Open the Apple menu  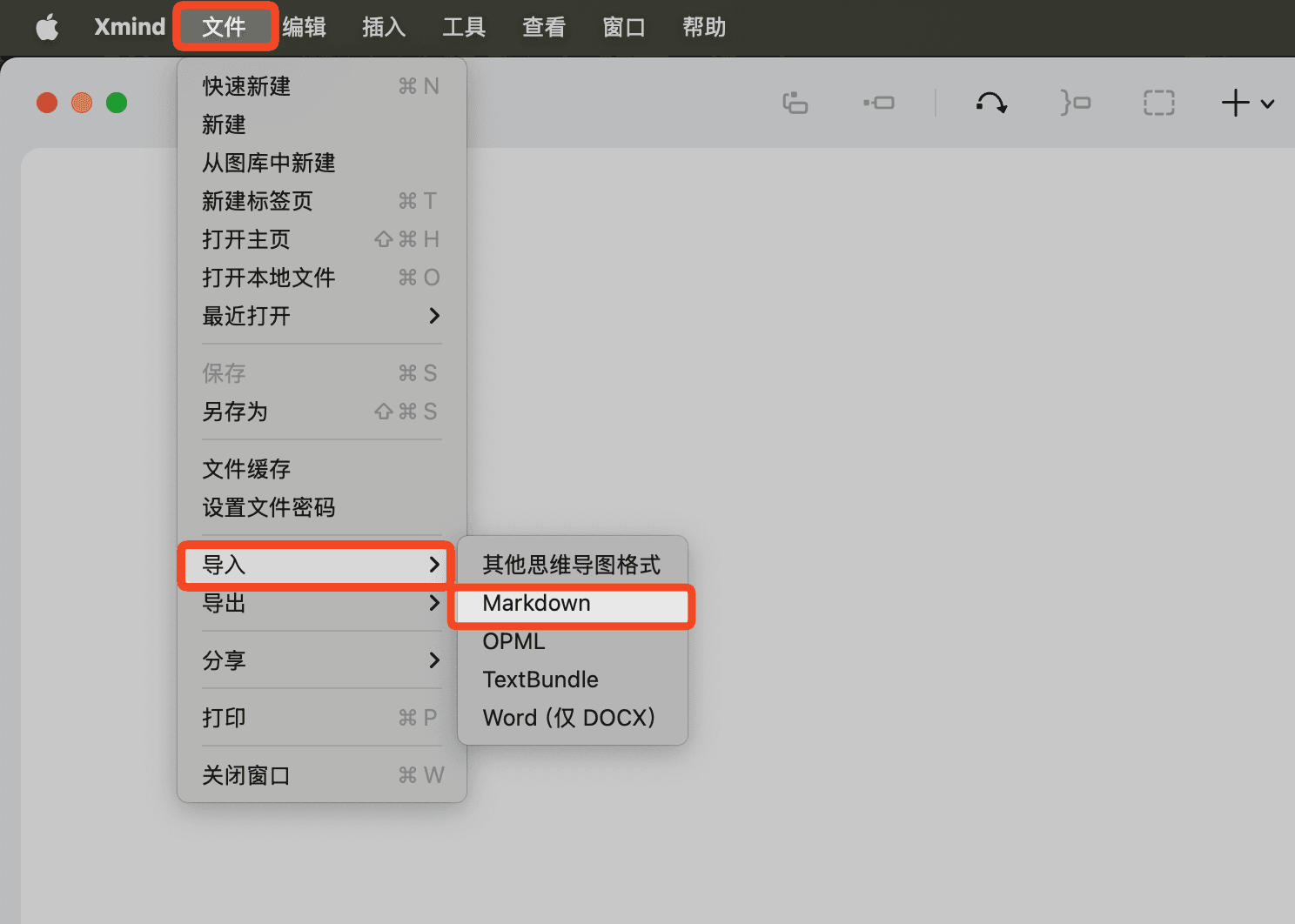47,27
